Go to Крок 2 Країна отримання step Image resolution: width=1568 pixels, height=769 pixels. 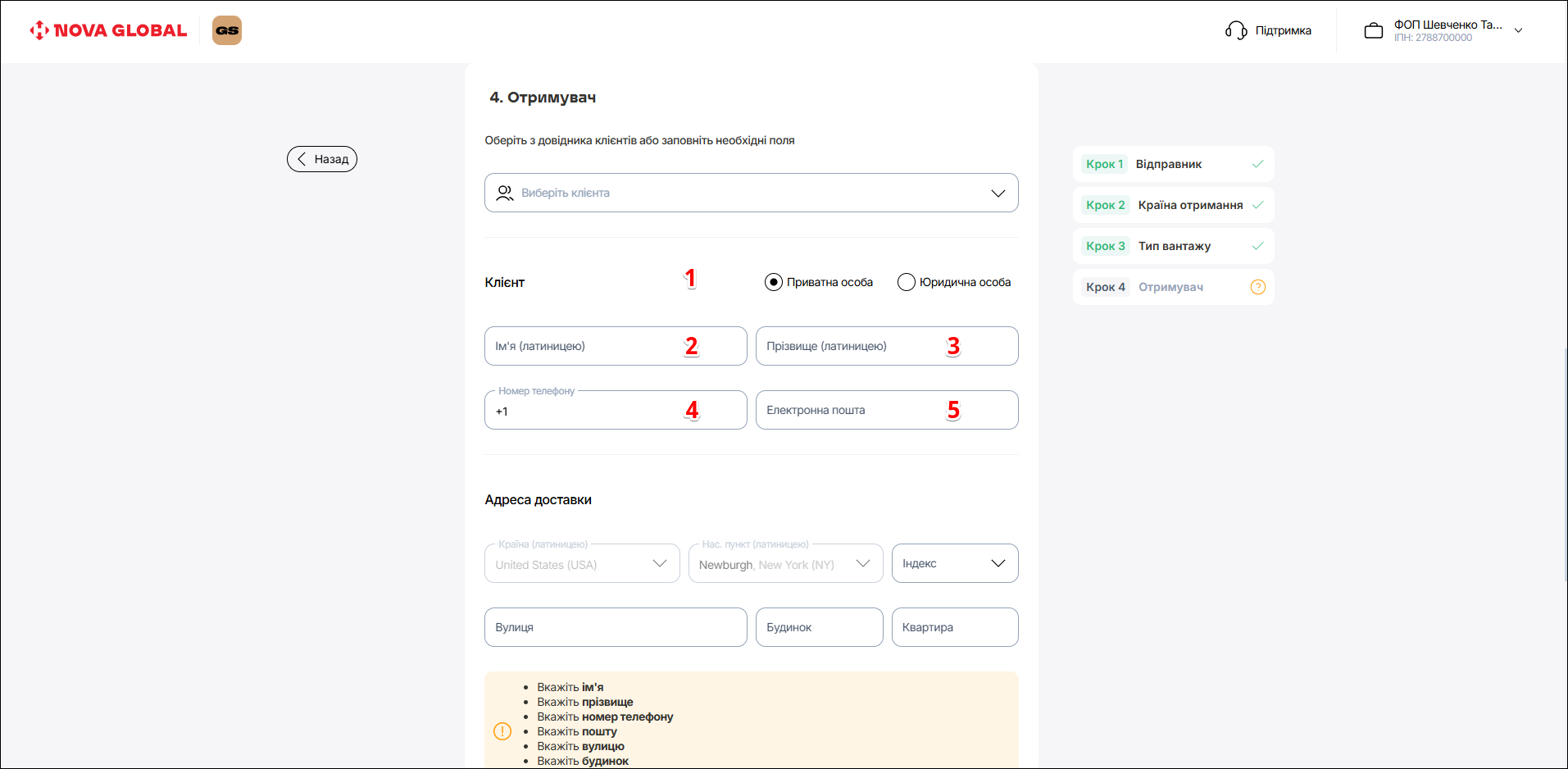tap(1172, 205)
